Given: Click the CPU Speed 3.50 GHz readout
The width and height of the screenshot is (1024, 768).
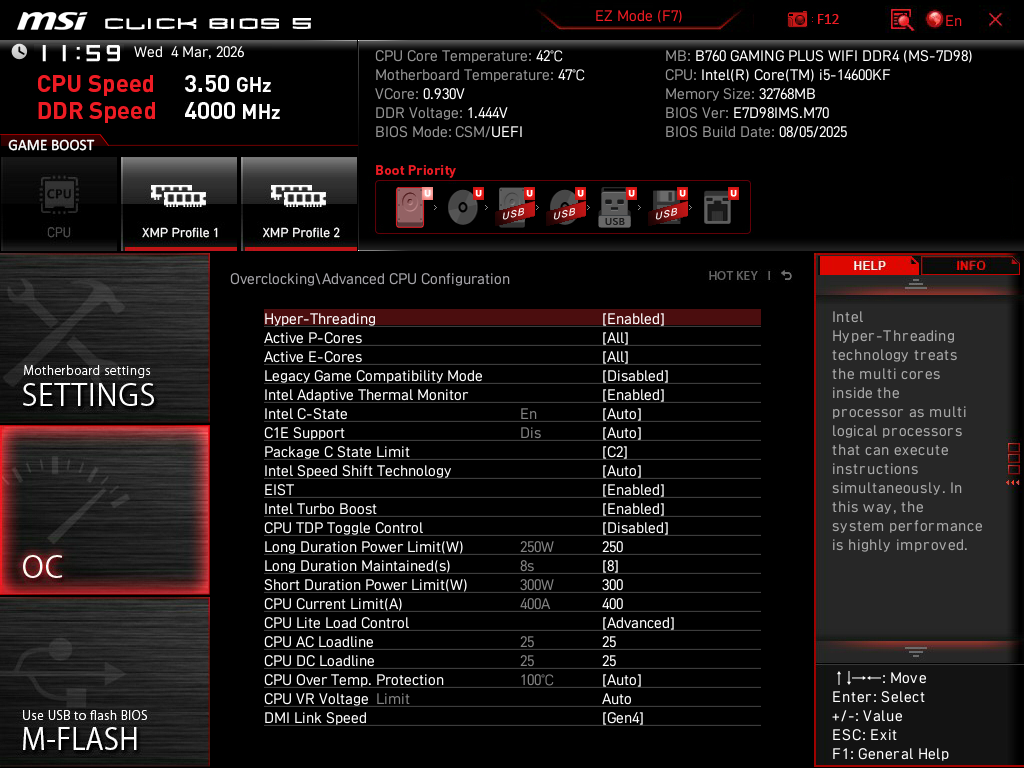Looking at the screenshot, I should point(154,84).
